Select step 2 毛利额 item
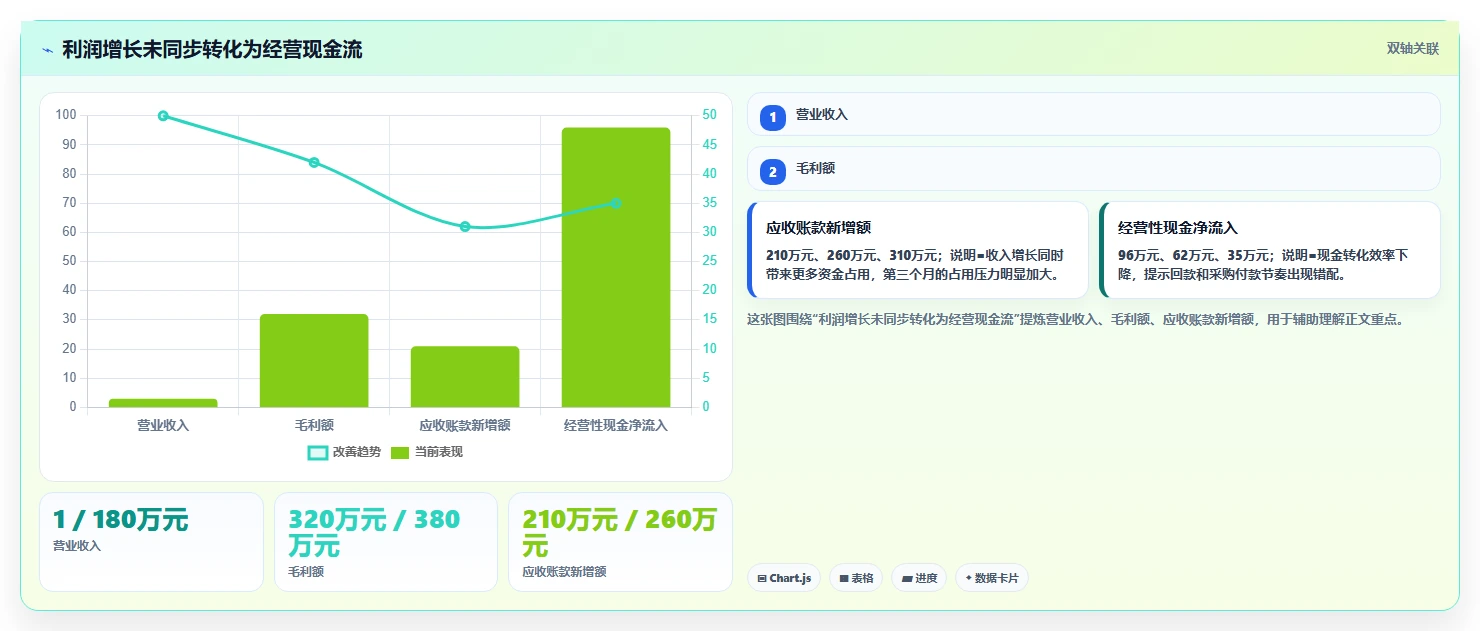 click(1093, 169)
